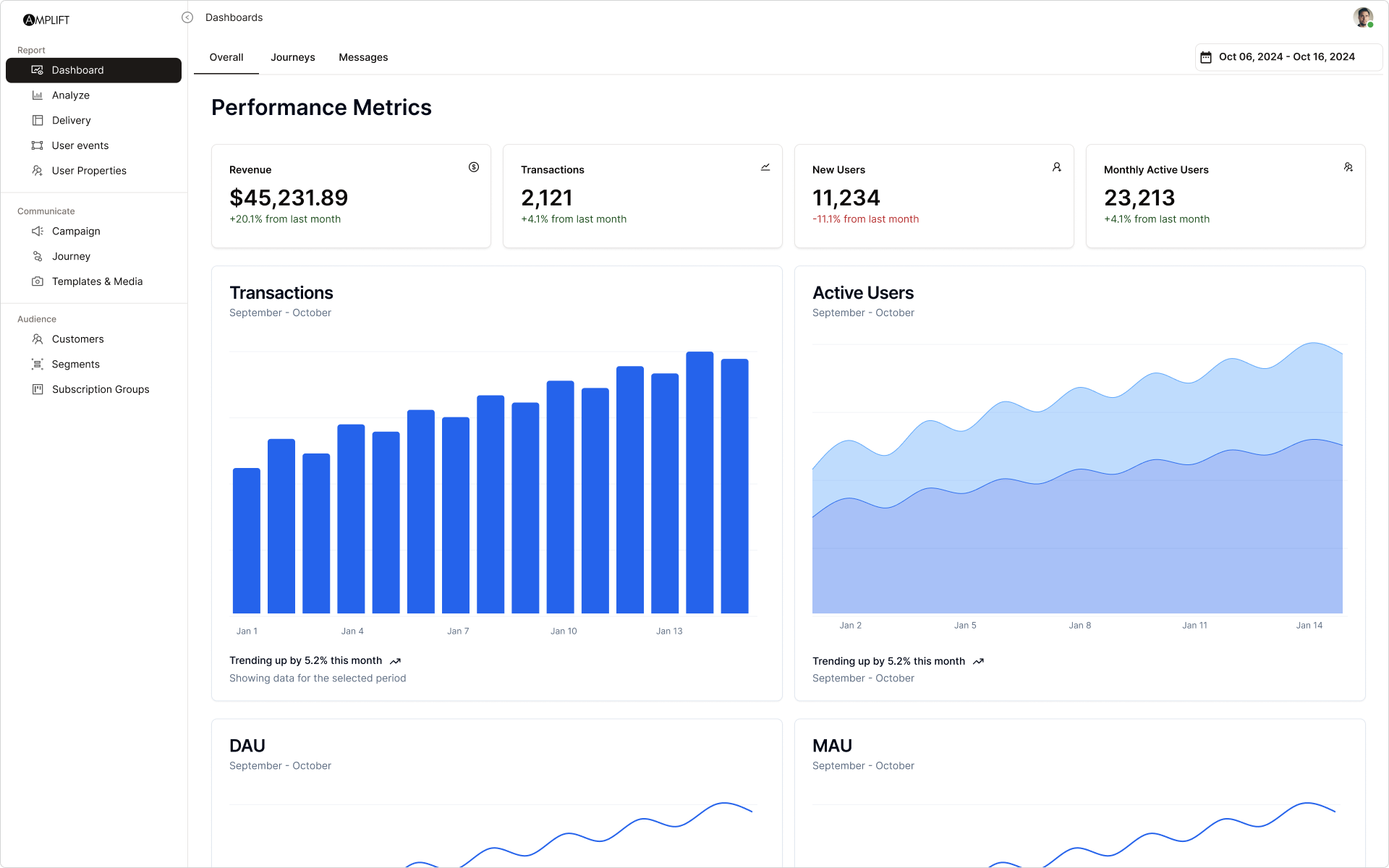The height and width of the screenshot is (868, 1389).
Task: Select the Dashboard icon in the sidebar
Action: (38, 70)
